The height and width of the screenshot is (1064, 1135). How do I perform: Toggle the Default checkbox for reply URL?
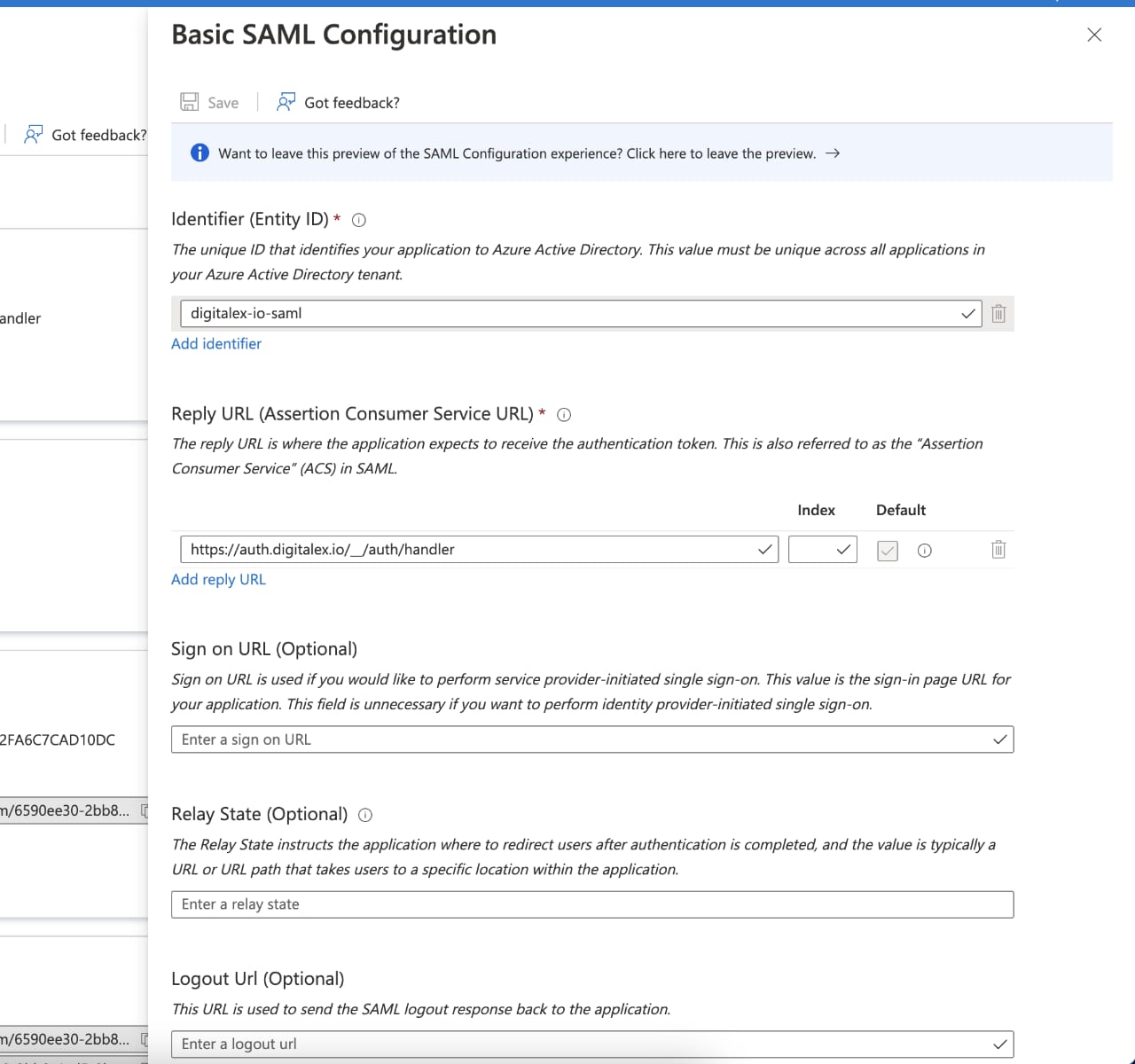(x=887, y=551)
